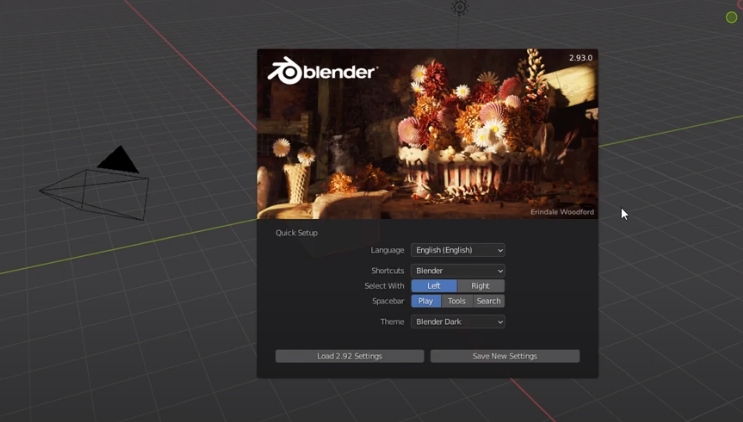Image resolution: width=743 pixels, height=422 pixels.
Task: Set Spacebar action to Tools
Action: [457, 301]
